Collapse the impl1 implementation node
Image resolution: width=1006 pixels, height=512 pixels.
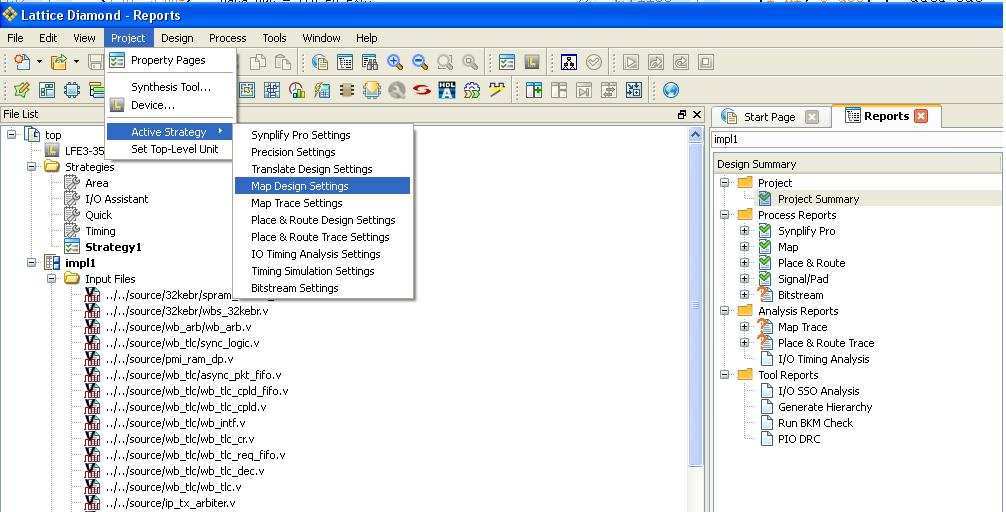31,263
